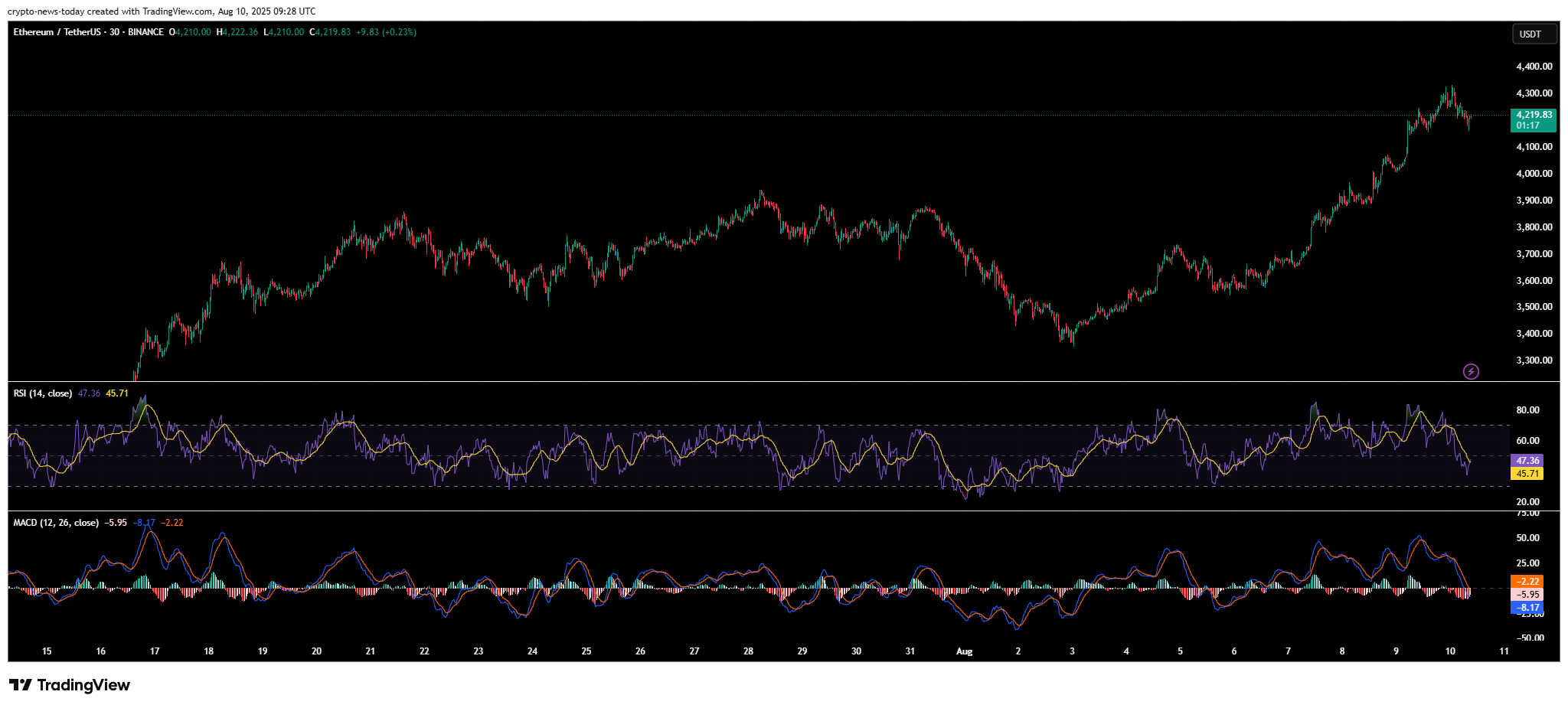1568x708 pixels.
Task: Click the blue -8.17 MACD axis label
Action: (1527, 608)
